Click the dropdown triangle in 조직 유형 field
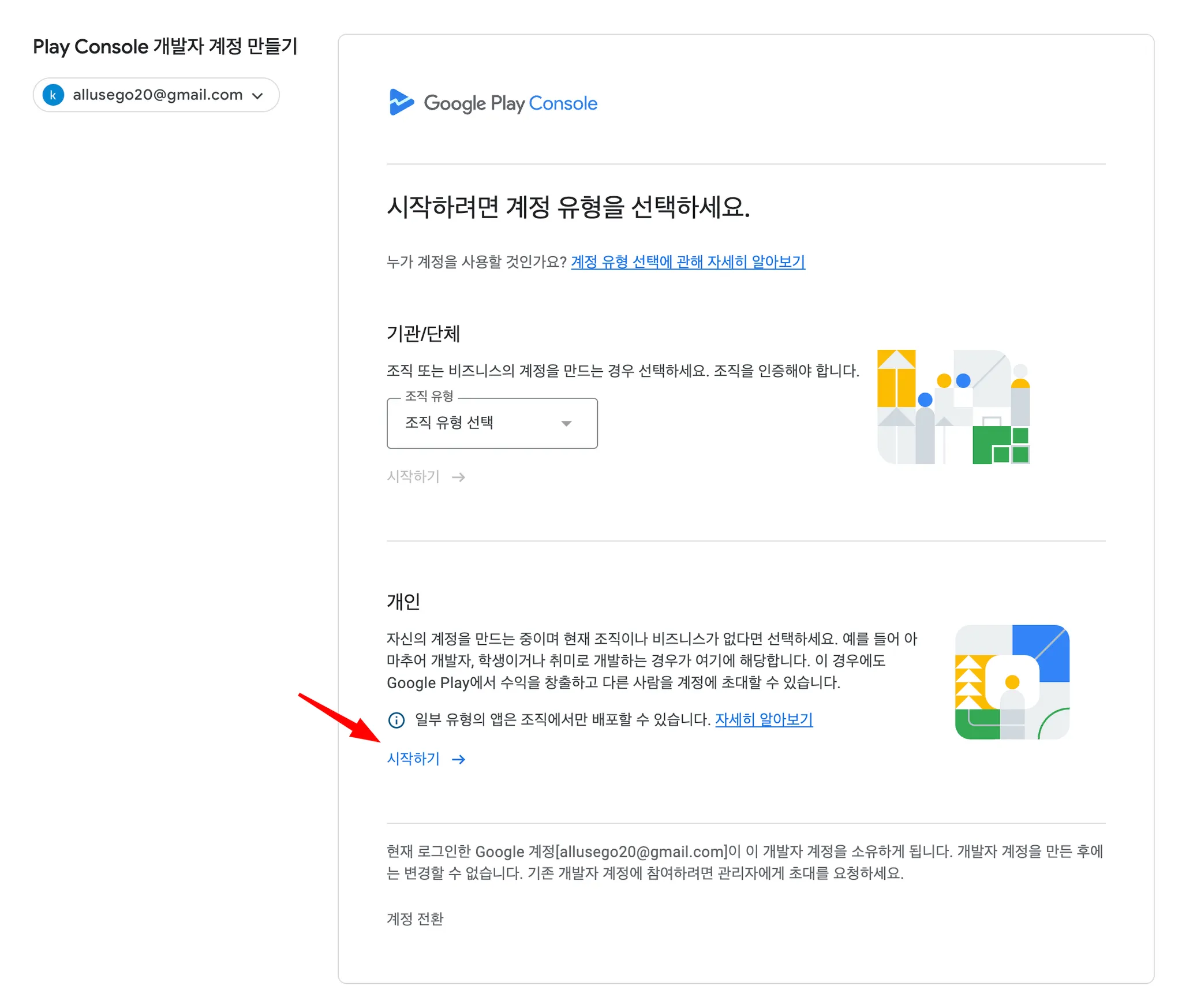 566,423
